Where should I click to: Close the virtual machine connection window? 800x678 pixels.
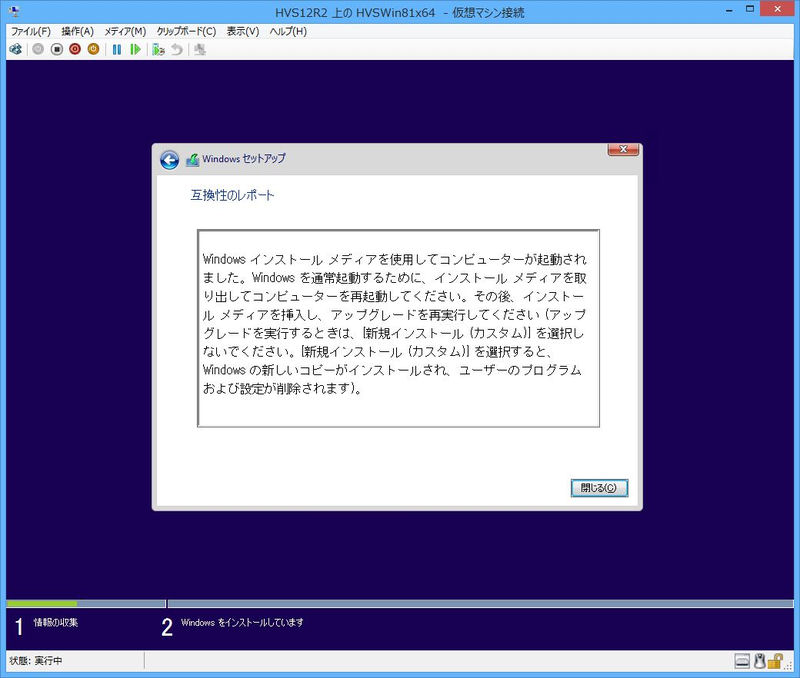point(778,9)
